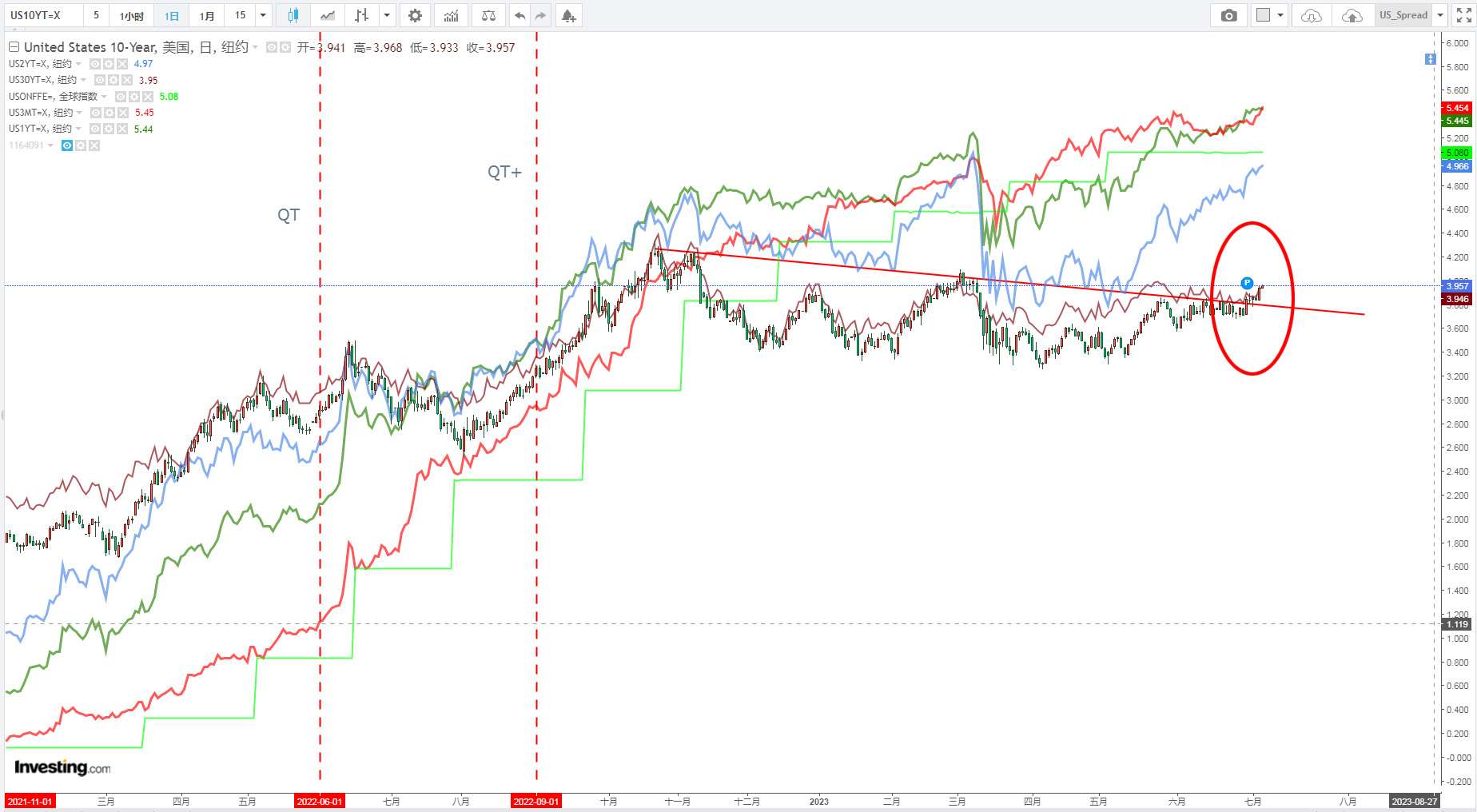Toggle visibility of United States 10-Year series
The width and height of the screenshot is (1477, 812).
point(272,47)
